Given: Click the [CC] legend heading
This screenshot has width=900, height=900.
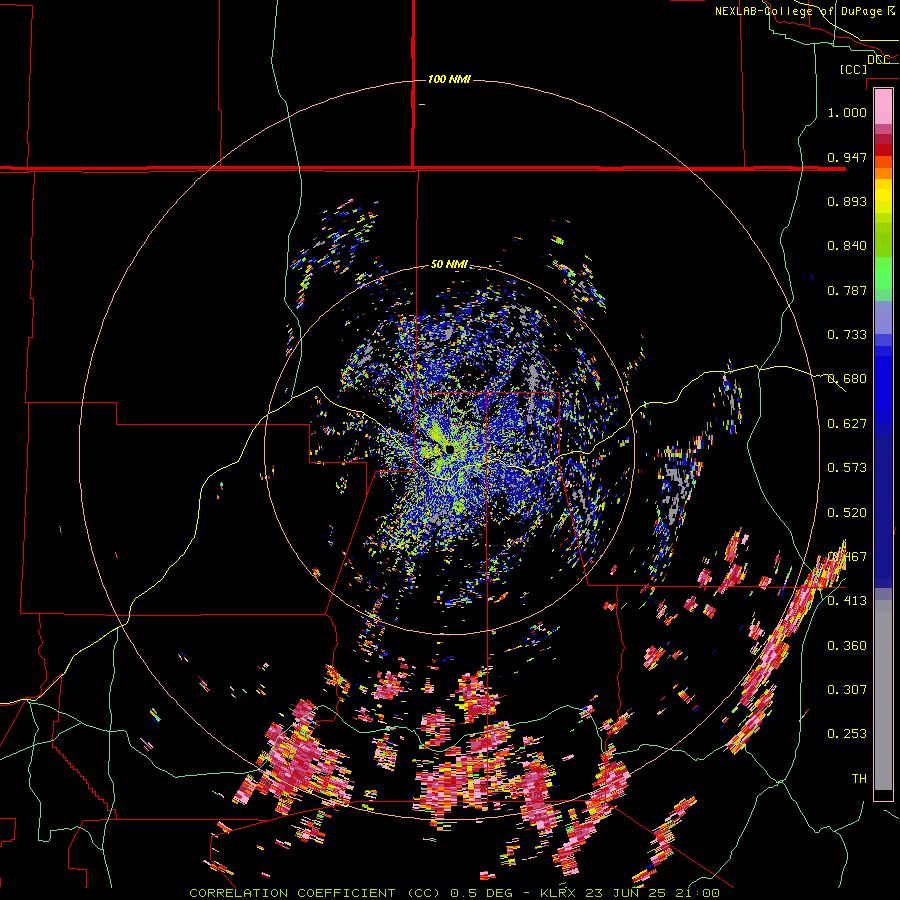Looking at the screenshot, I should 853,69.
